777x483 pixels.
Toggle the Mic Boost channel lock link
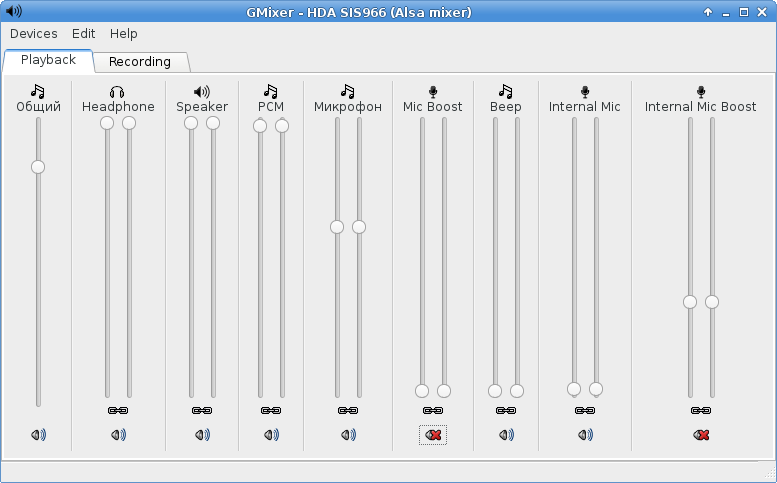pos(433,410)
